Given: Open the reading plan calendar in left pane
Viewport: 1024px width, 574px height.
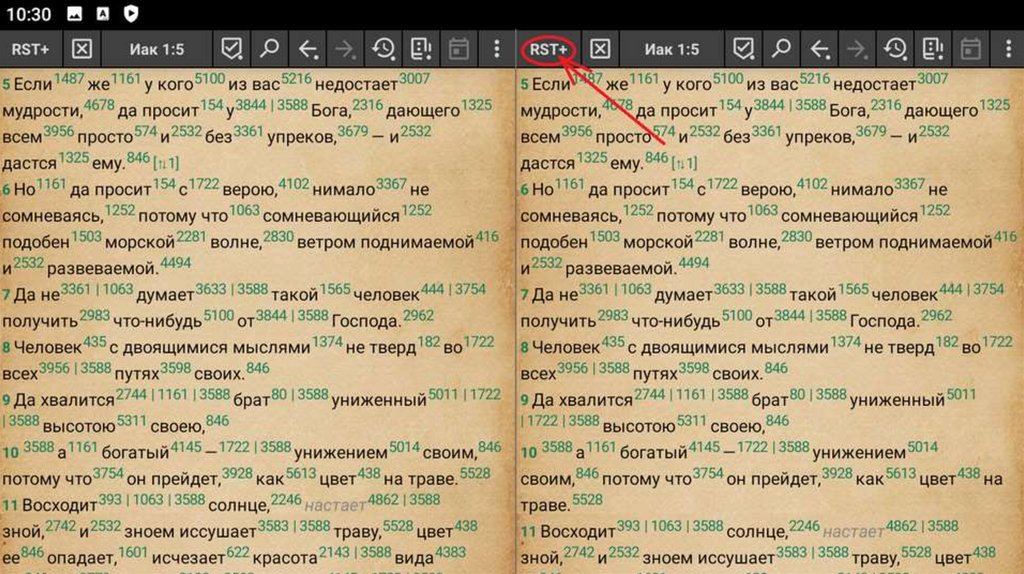Looking at the screenshot, I should [458, 49].
